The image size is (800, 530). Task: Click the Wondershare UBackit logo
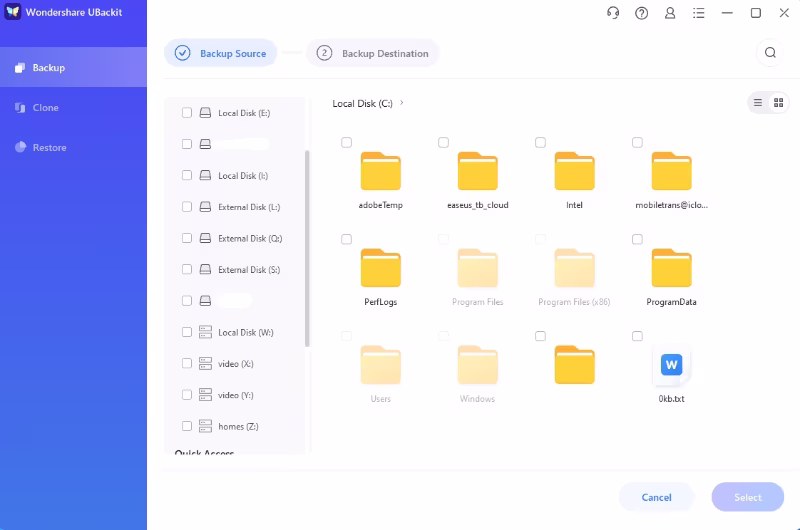(x=13, y=12)
